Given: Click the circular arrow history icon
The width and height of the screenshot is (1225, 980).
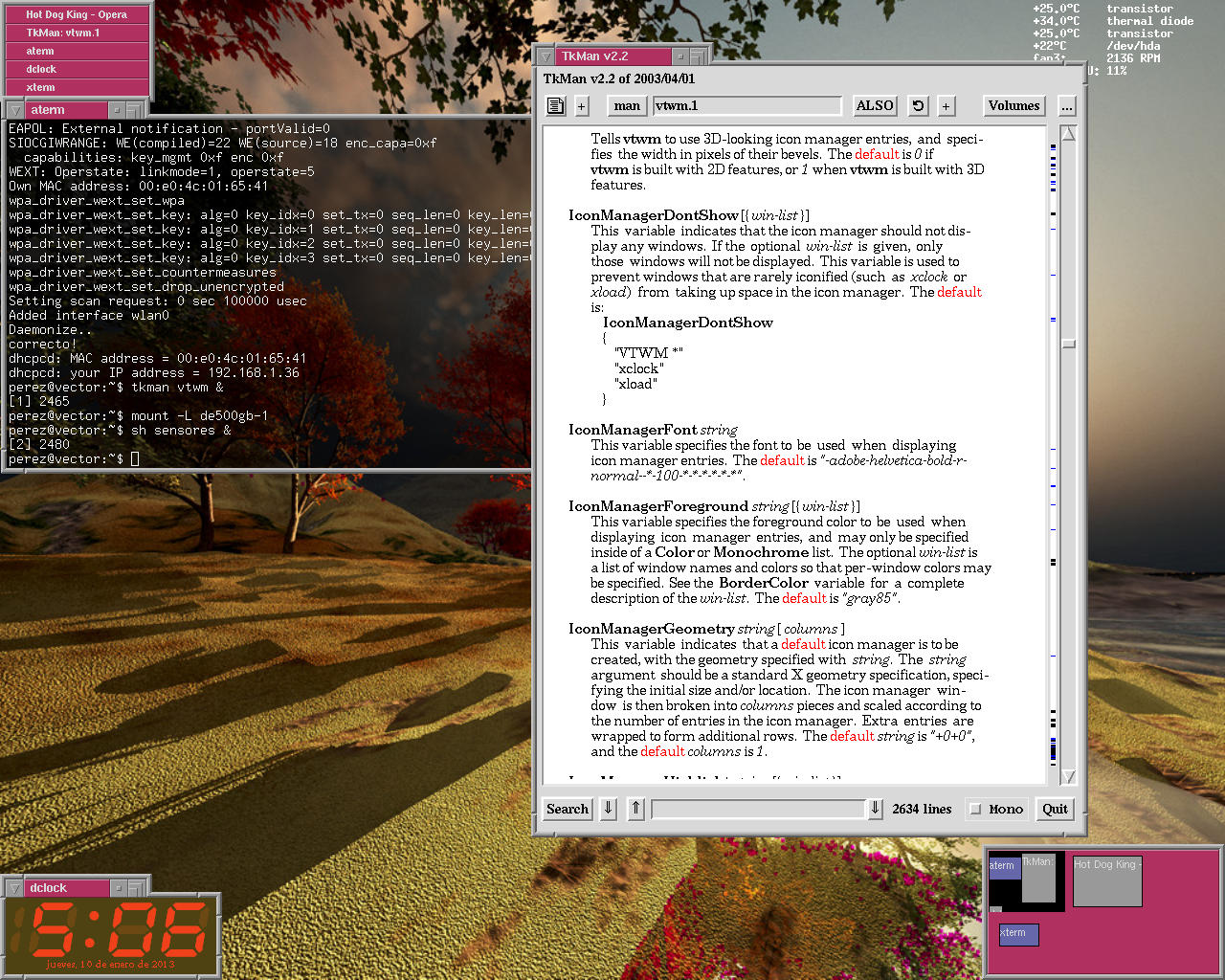Looking at the screenshot, I should [x=918, y=105].
